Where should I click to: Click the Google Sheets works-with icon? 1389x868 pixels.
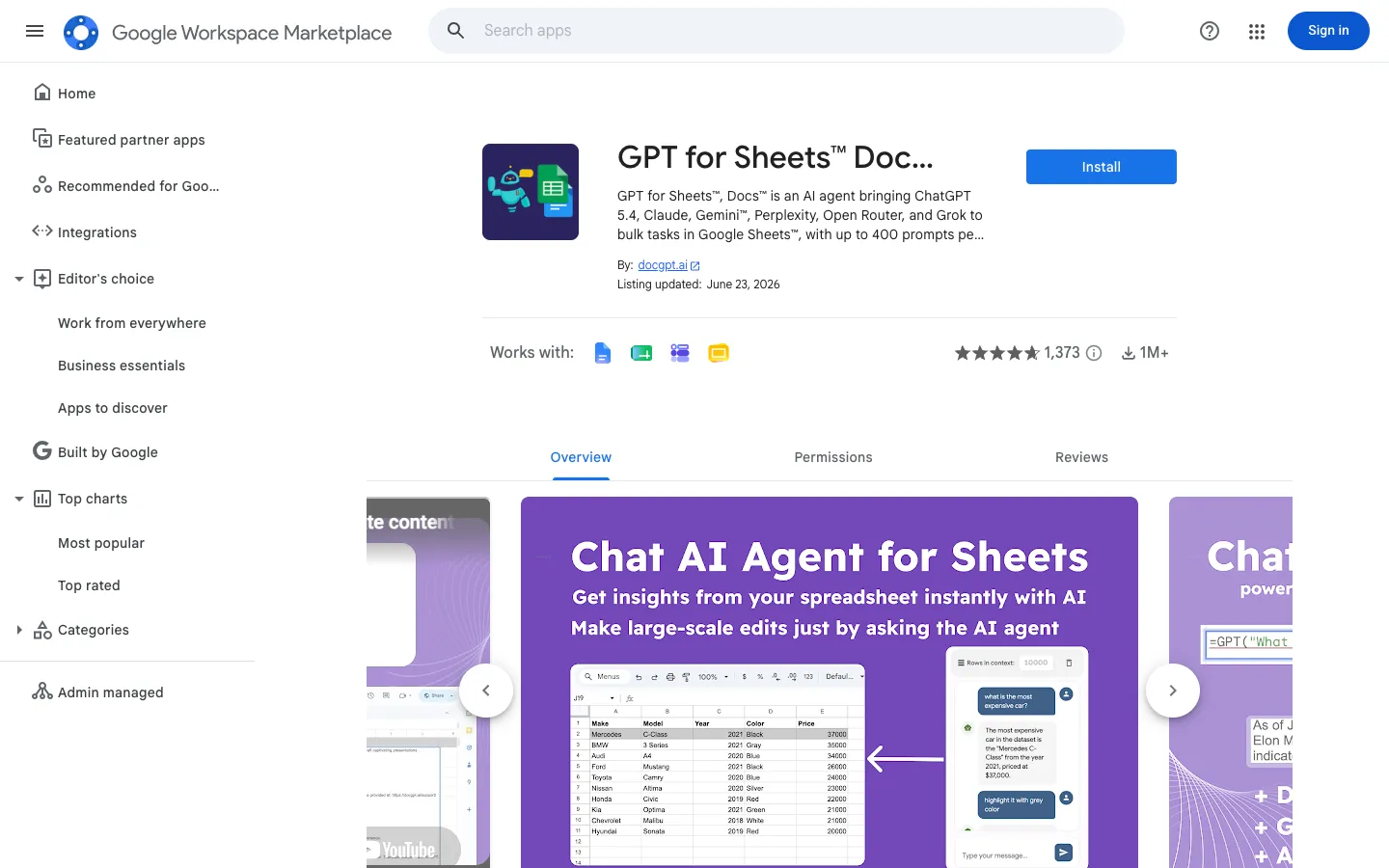641,353
